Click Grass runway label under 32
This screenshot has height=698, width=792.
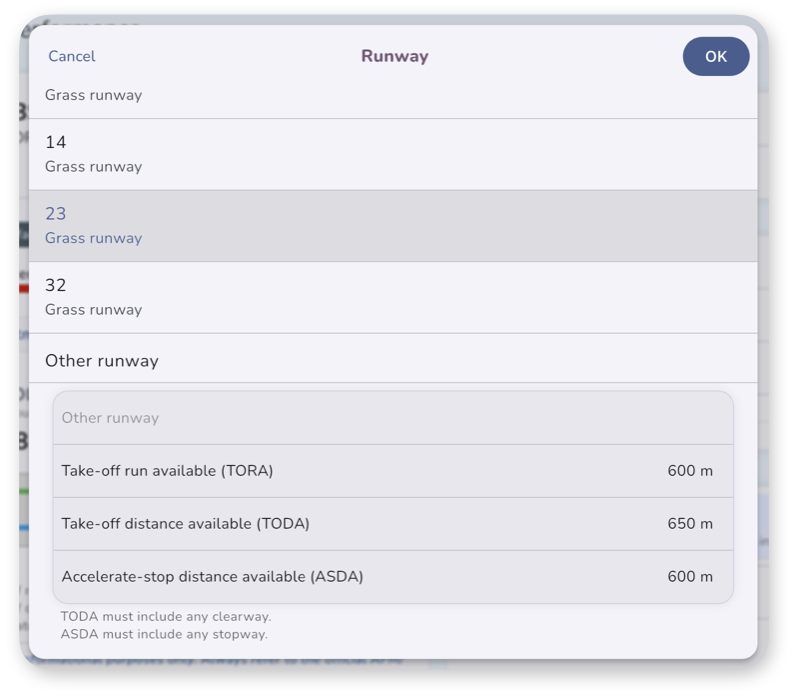point(93,310)
